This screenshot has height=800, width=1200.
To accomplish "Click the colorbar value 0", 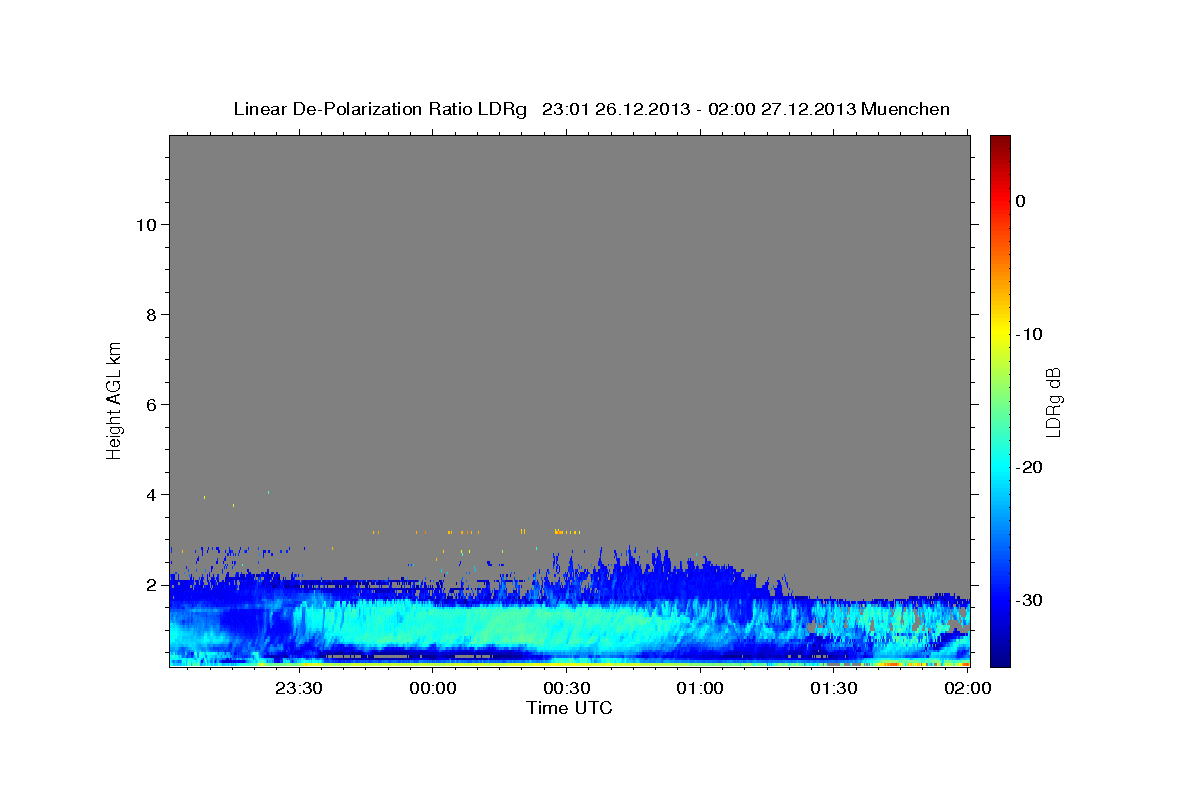I will coord(1020,201).
